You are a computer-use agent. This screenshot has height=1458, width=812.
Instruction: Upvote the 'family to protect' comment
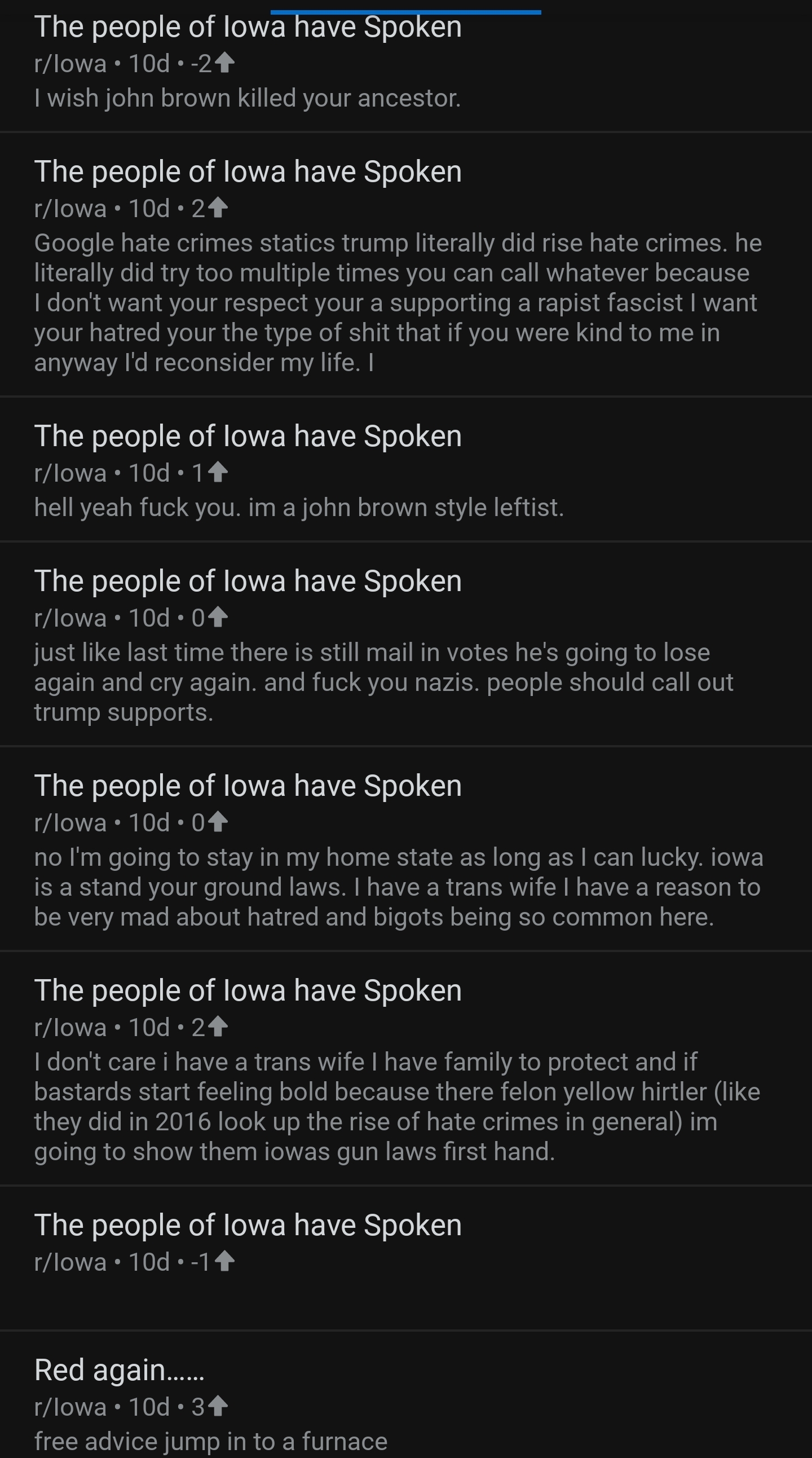pyautogui.click(x=218, y=1027)
